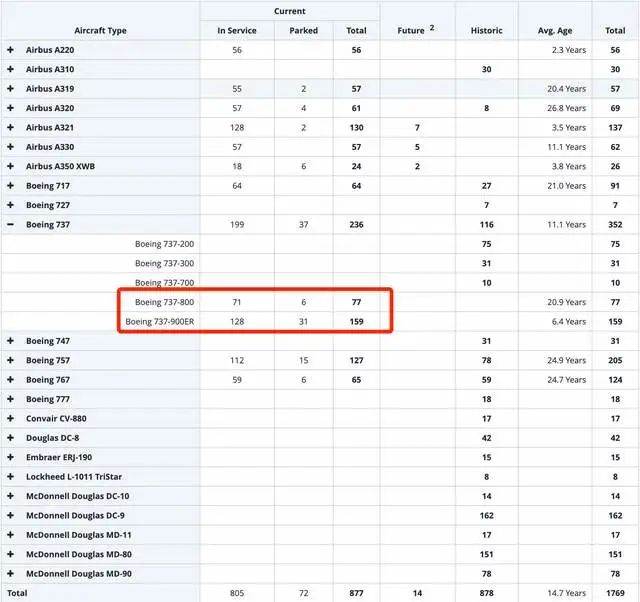Click the 6.4 Years age for 737-900ER

coord(569,322)
